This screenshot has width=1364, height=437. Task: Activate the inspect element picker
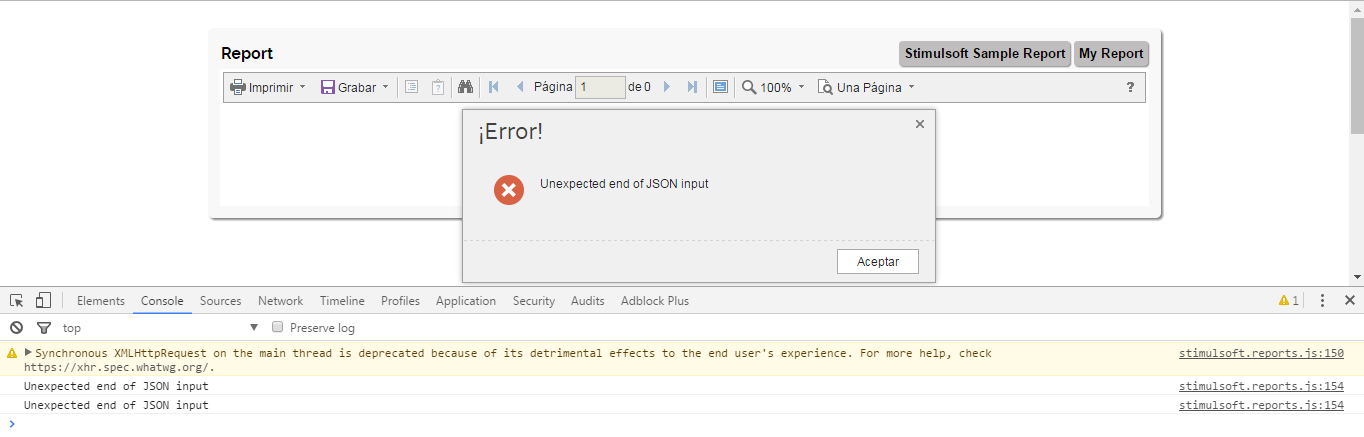17,300
